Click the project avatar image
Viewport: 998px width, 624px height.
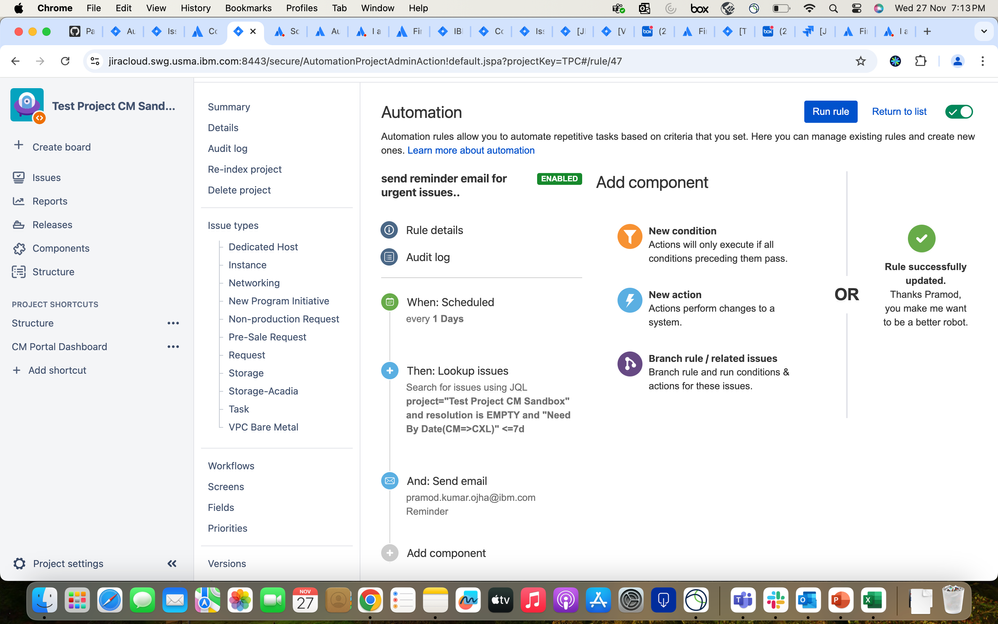(27, 104)
